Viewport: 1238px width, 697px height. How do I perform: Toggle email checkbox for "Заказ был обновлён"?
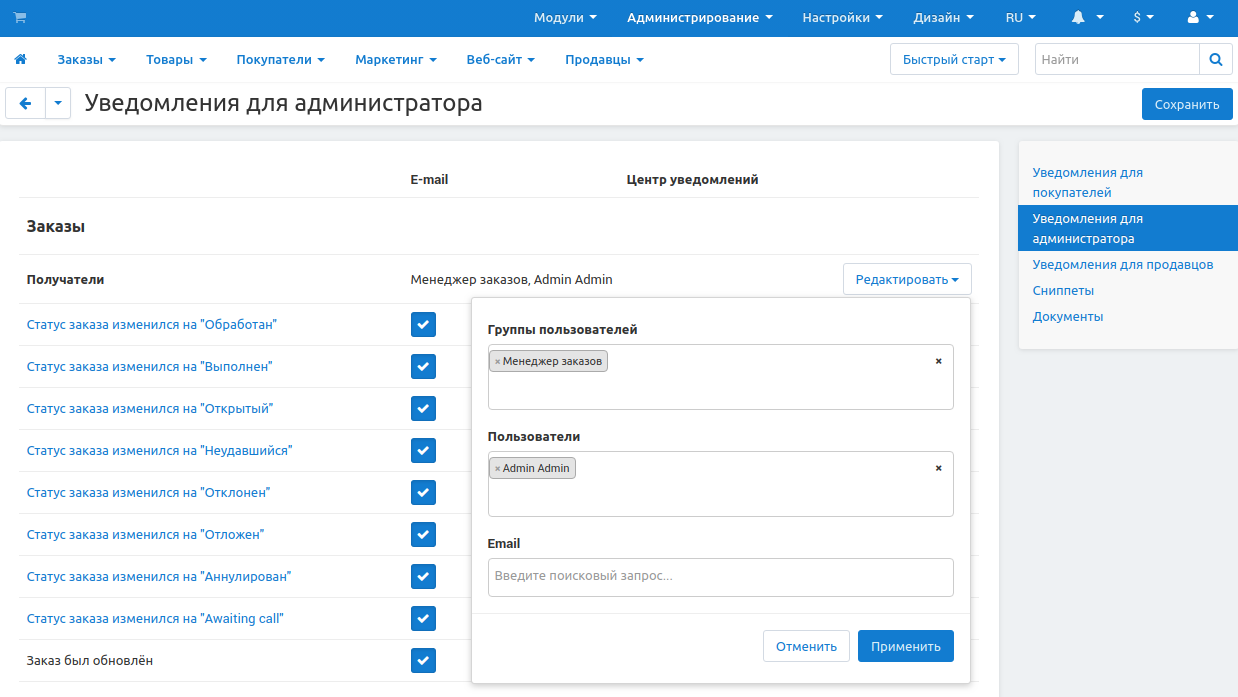[x=423, y=661]
